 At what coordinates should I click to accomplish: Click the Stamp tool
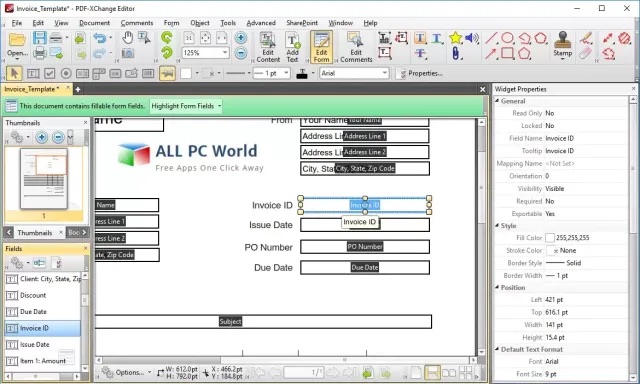coord(562,45)
